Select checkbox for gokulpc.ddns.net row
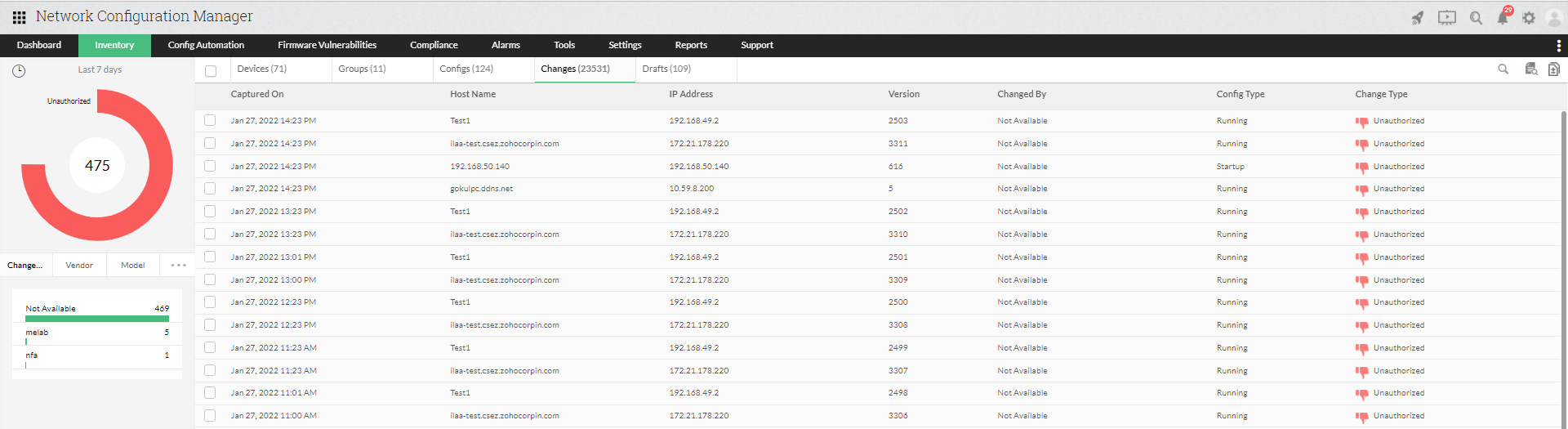This screenshot has width=1568, height=429. (x=210, y=189)
